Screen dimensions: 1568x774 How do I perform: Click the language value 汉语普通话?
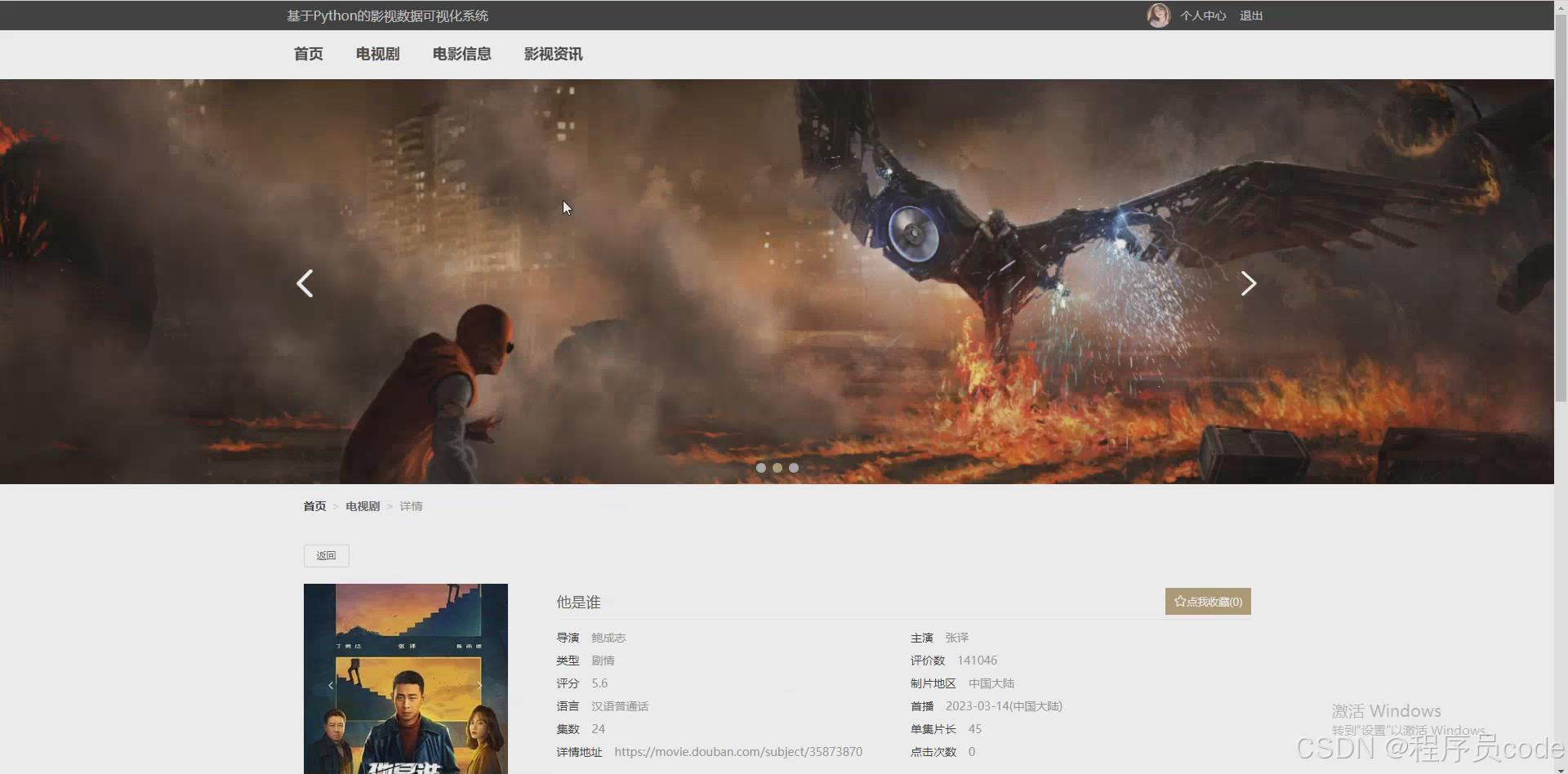[620, 706]
